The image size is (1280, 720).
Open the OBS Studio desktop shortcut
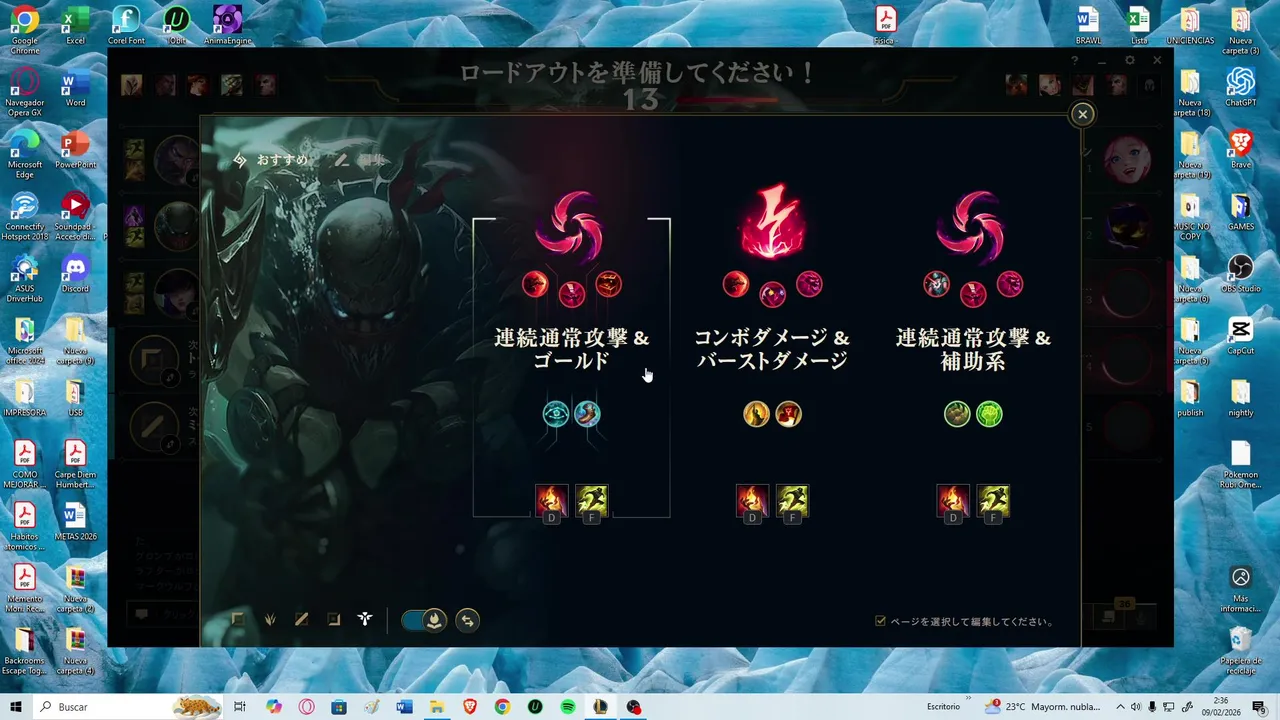1240,275
